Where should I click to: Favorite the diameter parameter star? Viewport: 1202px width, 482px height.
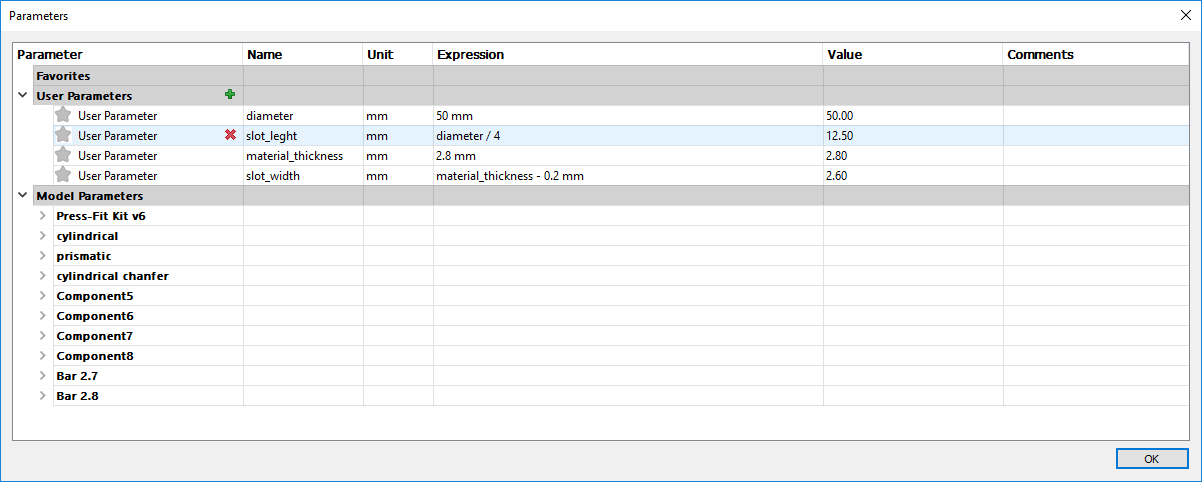point(63,115)
